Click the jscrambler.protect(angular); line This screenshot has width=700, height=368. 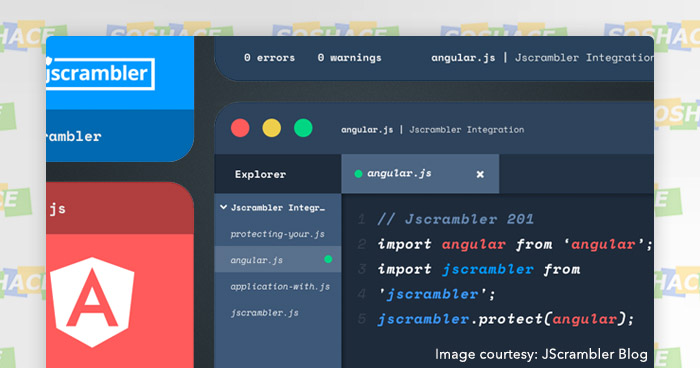click(505, 319)
